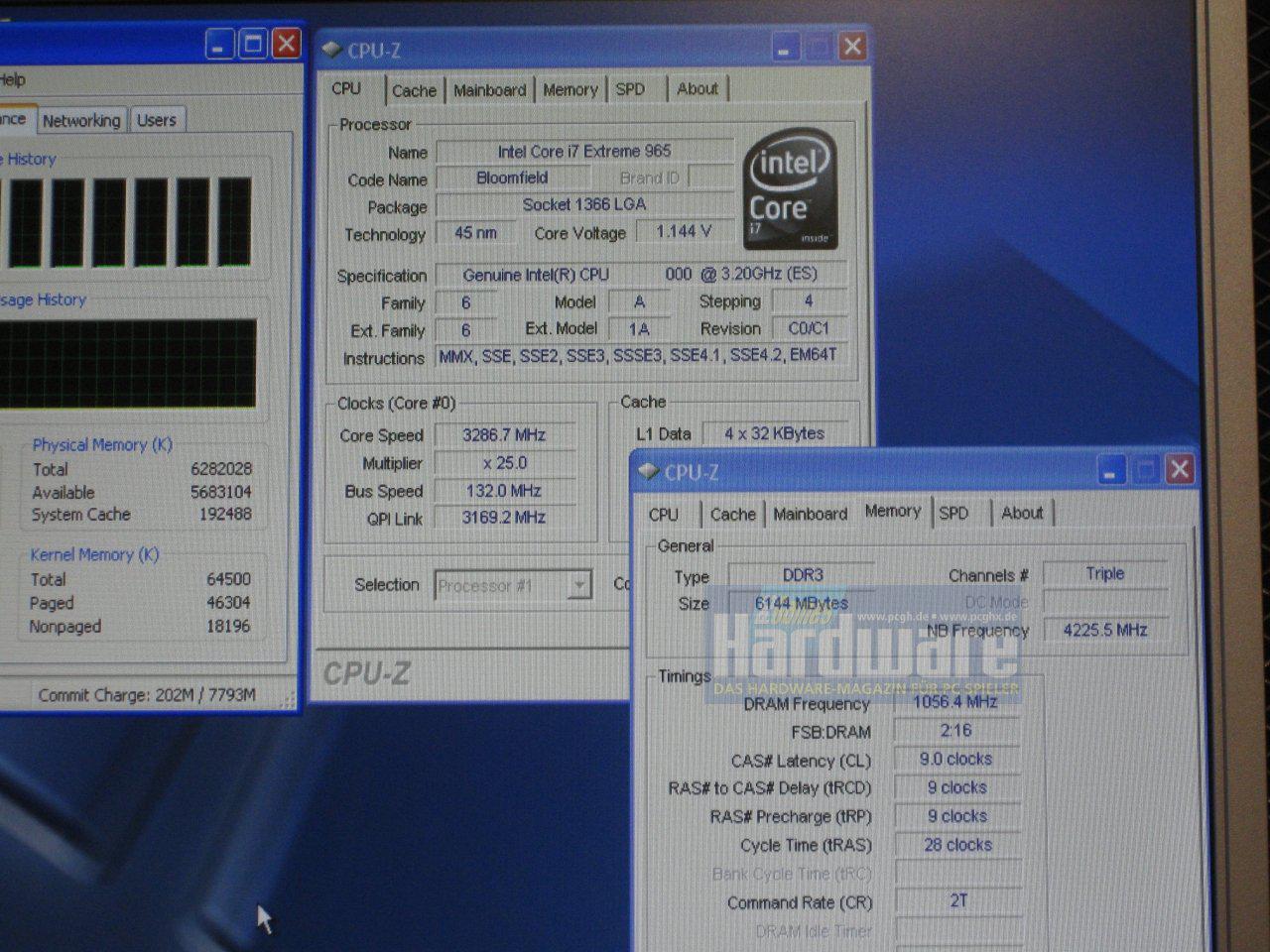1270x952 pixels.
Task: Switch to CPU tab in front CPU-Z window
Action: (664, 514)
